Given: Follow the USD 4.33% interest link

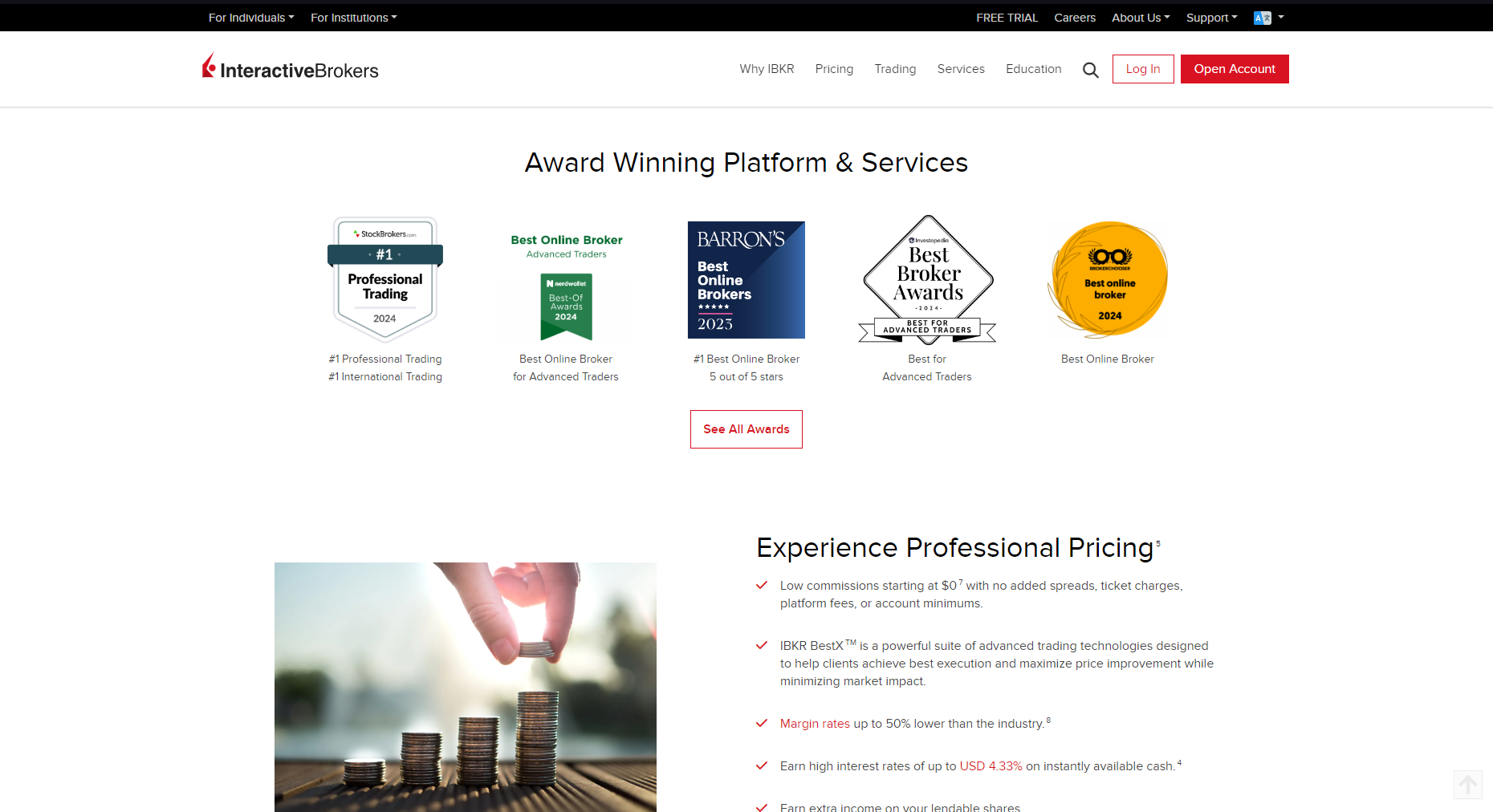Looking at the screenshot, I should click(x=991, y=766).
